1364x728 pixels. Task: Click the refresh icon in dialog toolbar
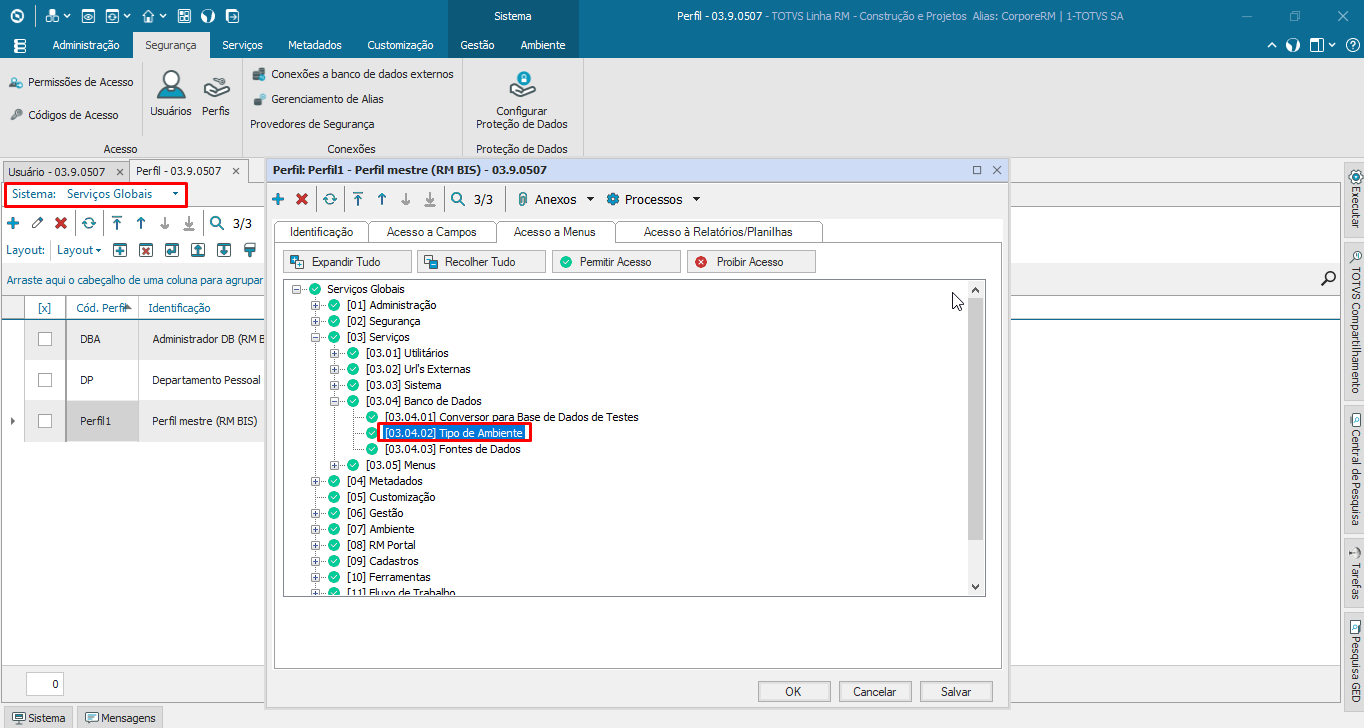(330, 199)
